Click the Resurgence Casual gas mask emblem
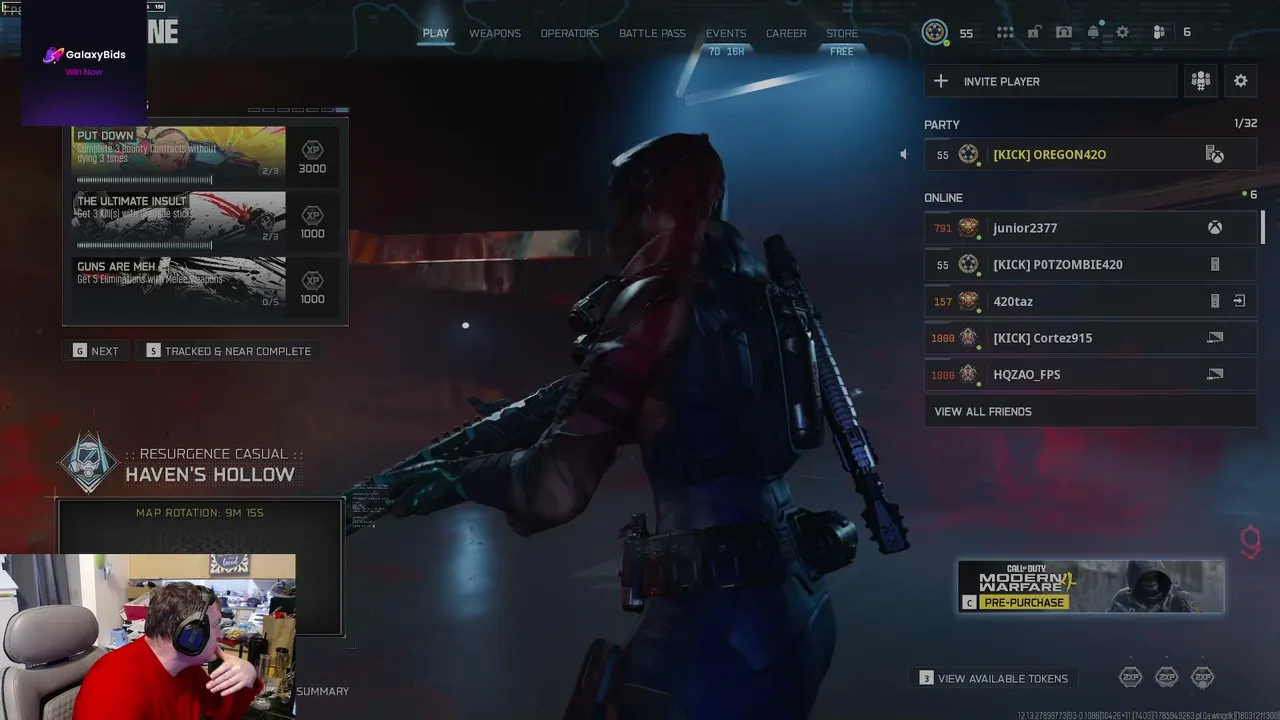 click(x=89, y=462)
